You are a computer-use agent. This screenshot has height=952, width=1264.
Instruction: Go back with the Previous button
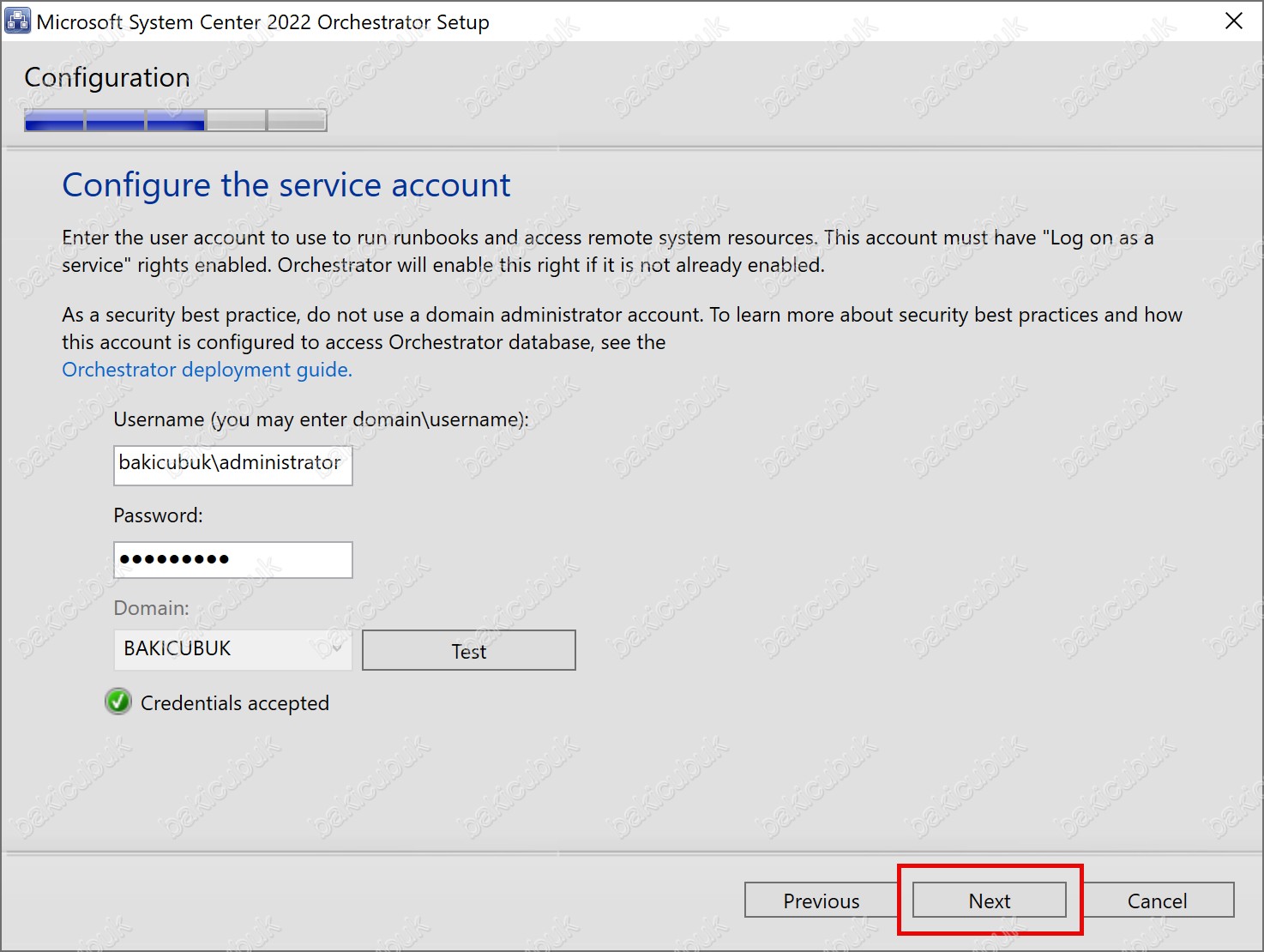(x=821, y=901)
